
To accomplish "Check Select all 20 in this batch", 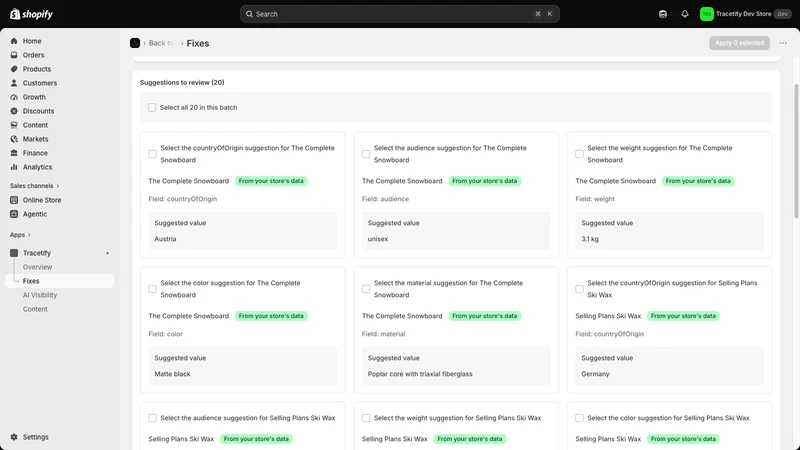I will (152, 108).
